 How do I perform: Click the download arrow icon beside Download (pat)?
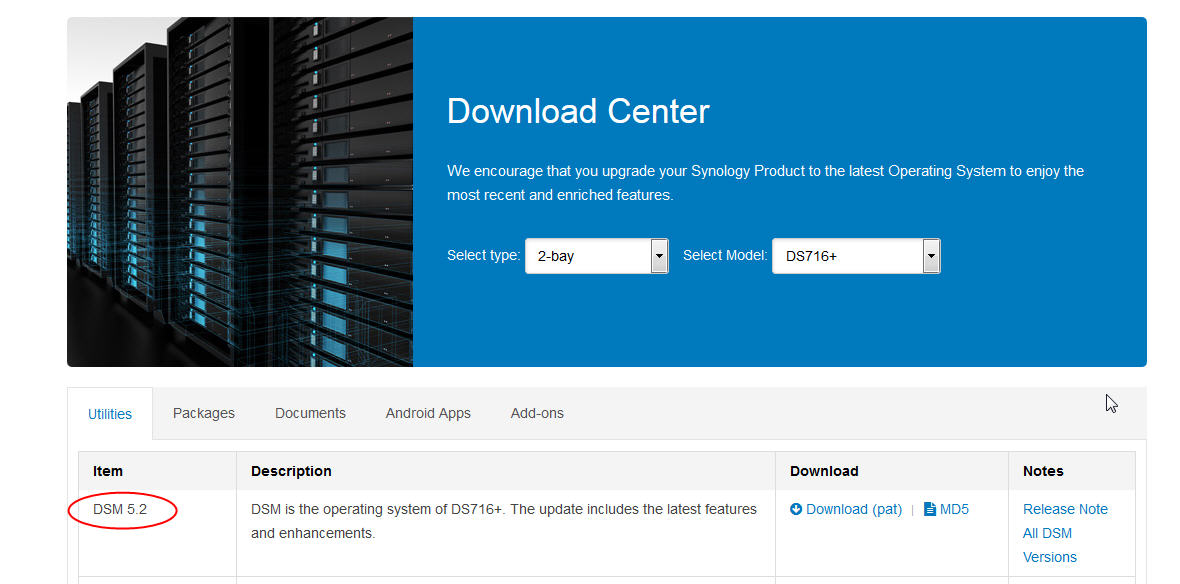point(796,509)
